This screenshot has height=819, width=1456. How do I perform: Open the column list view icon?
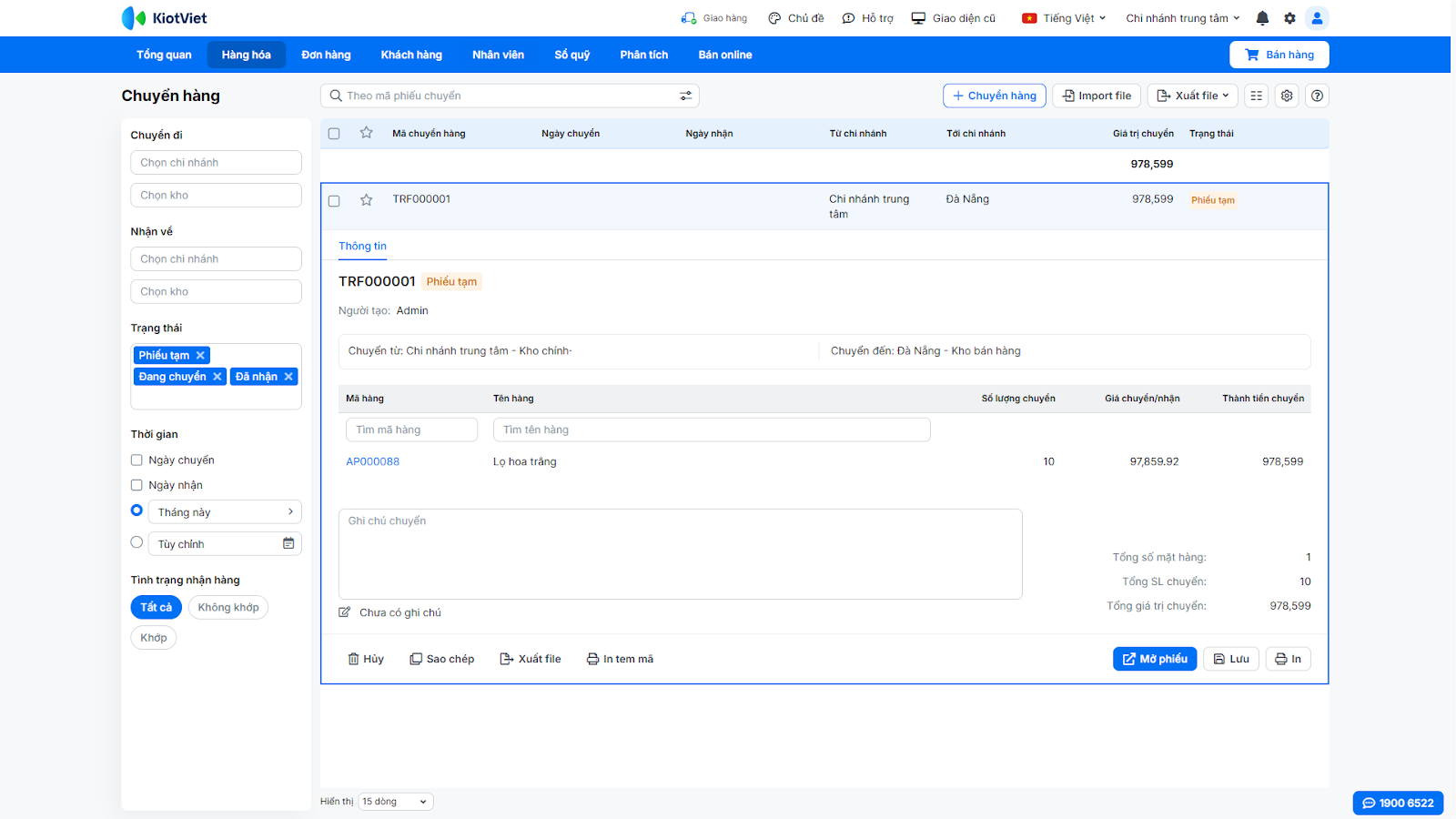[1257, 96]
